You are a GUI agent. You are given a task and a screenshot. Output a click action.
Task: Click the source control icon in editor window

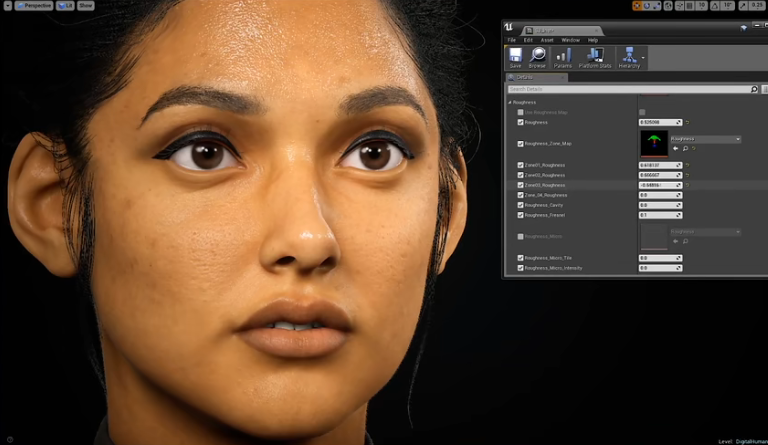(744, 28)
